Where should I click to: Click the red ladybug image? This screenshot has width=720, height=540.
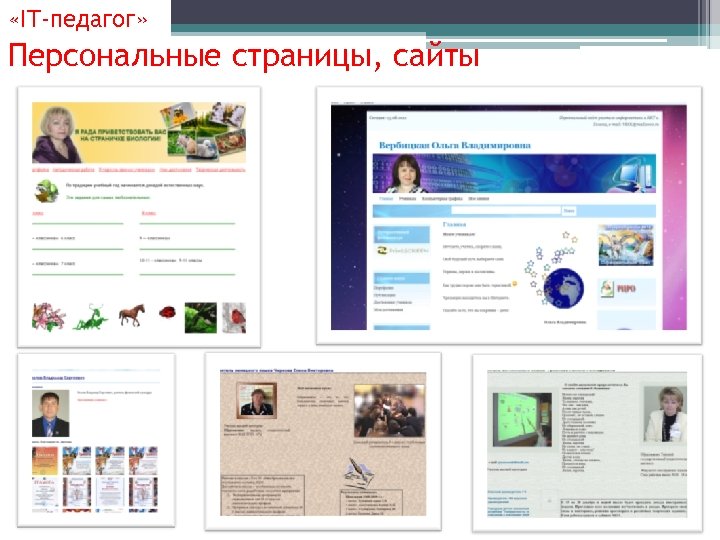(168, 313)
